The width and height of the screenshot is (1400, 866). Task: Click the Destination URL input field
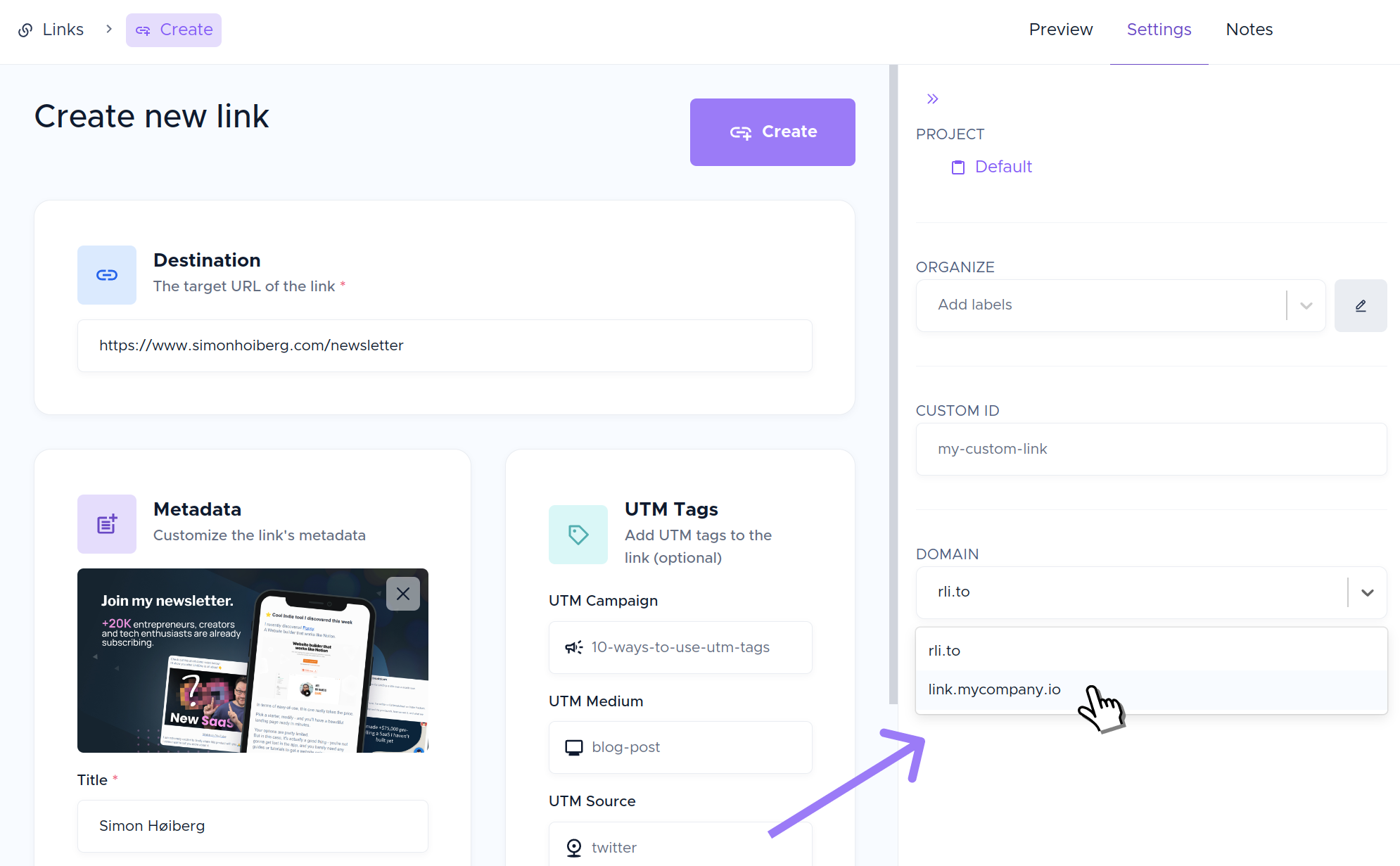445,345
